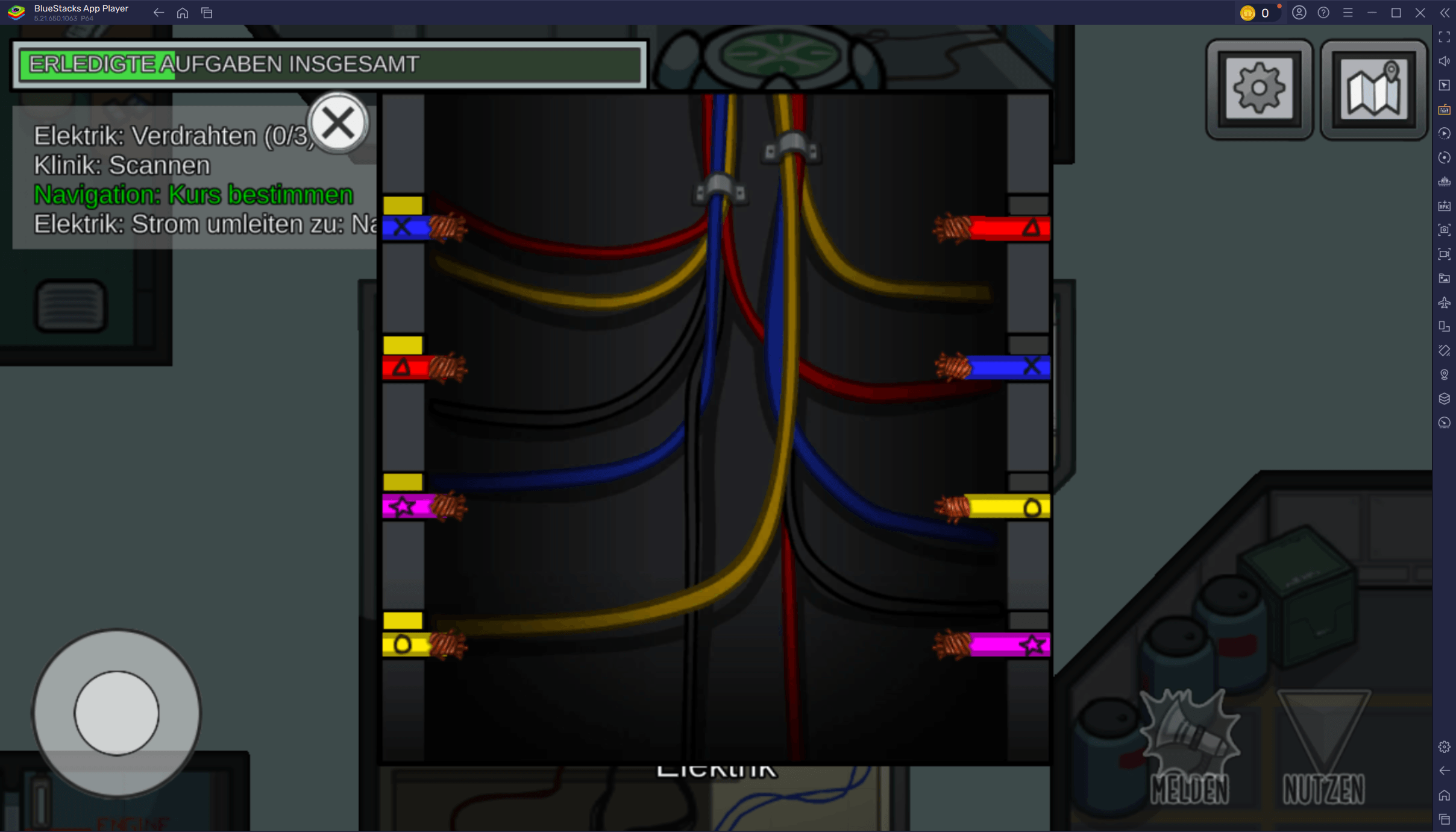
Task: Open BlueStacks multi-instance tabs icon
Action: click(x=207, y=13)
